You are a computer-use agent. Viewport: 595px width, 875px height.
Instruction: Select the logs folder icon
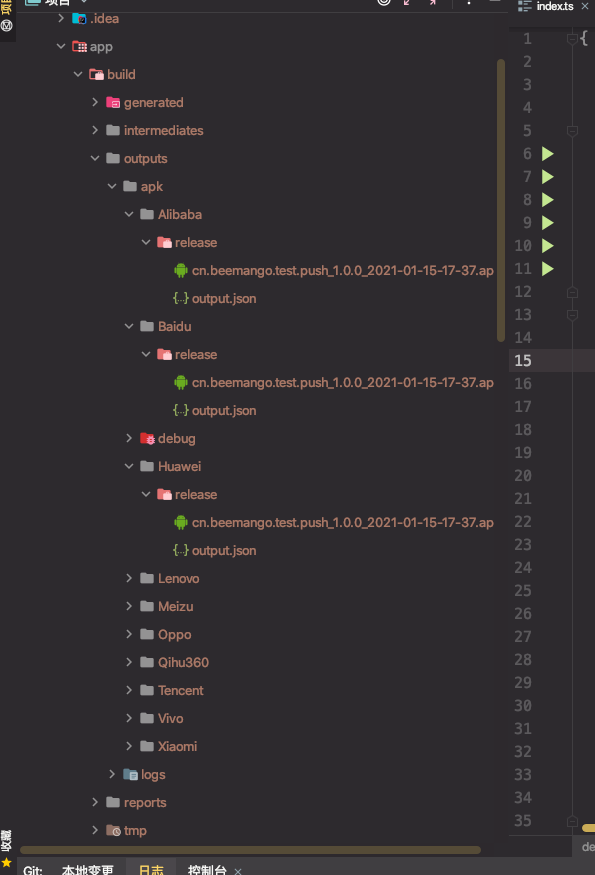click(131, 775)
